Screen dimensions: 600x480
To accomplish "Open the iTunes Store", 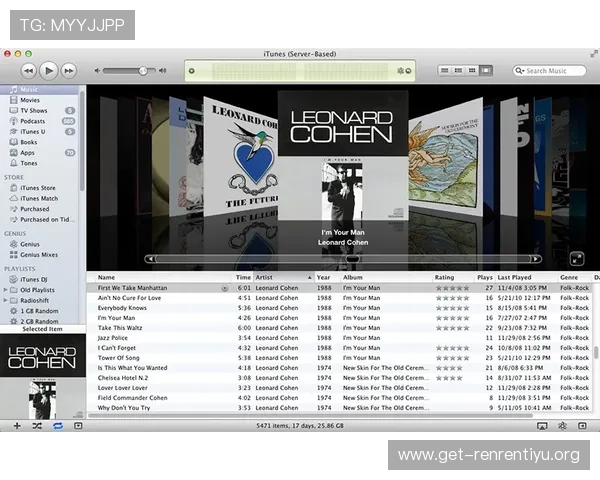I will pos(39,188).
